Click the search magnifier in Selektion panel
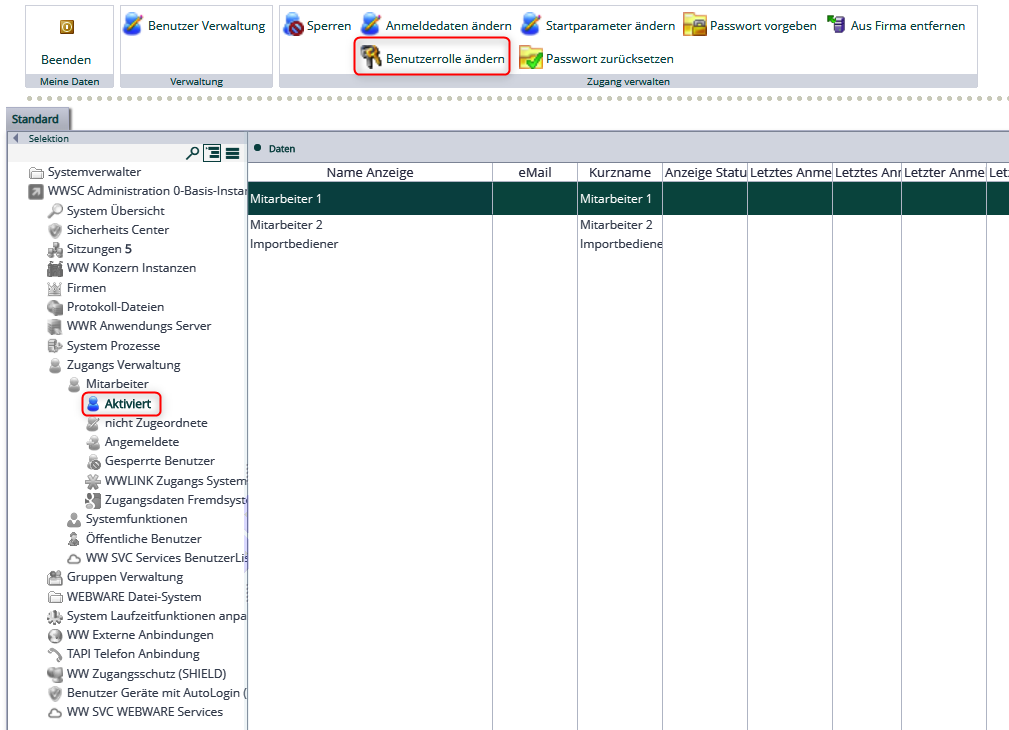 [x=193, y=153]
